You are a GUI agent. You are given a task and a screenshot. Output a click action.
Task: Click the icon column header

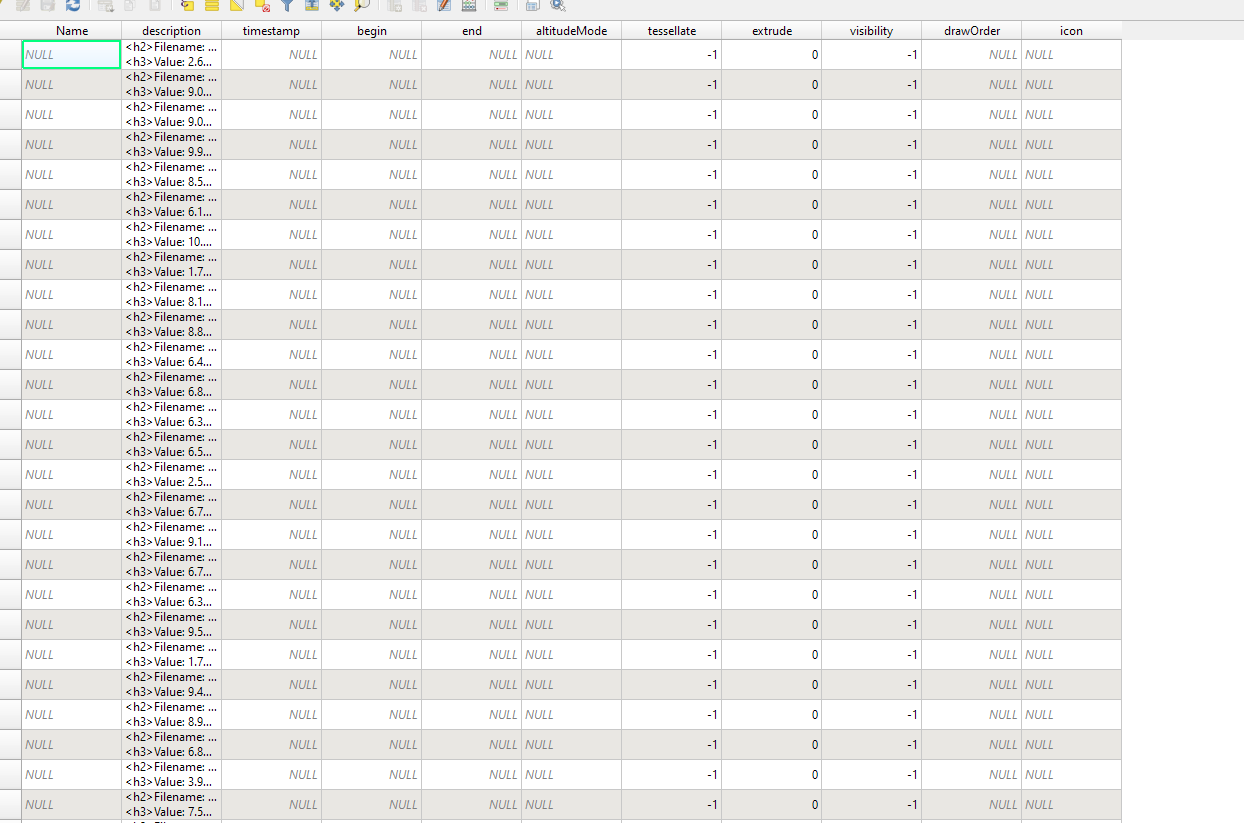pyautogui.click(x=1072, y=31)
